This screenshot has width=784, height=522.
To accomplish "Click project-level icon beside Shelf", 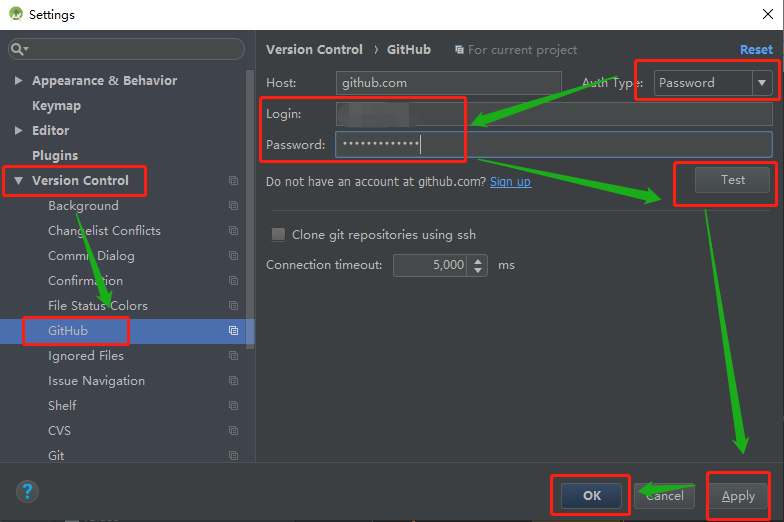I will point(234,406).
